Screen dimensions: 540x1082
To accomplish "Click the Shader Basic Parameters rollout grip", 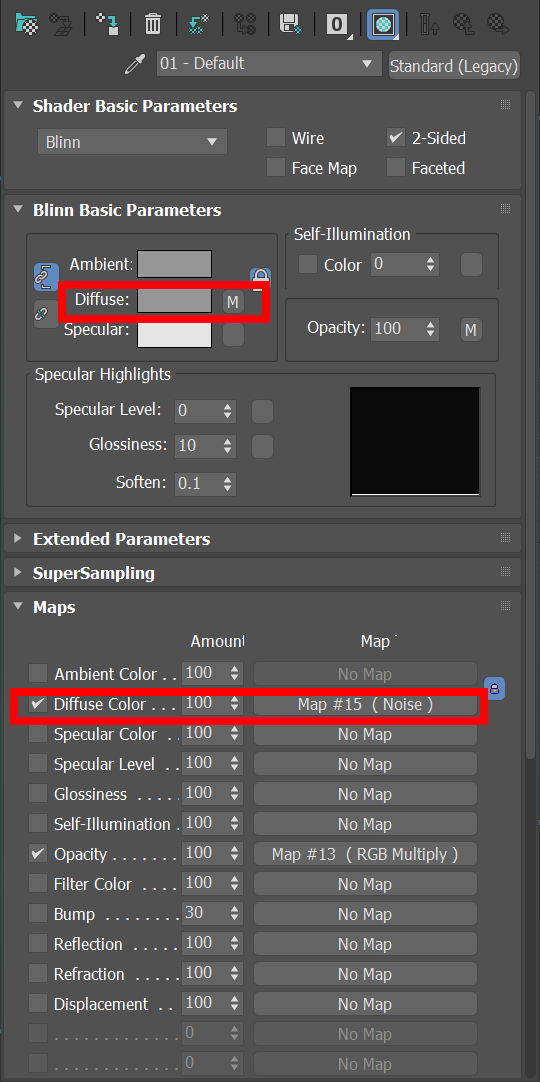I will [506, 105].
